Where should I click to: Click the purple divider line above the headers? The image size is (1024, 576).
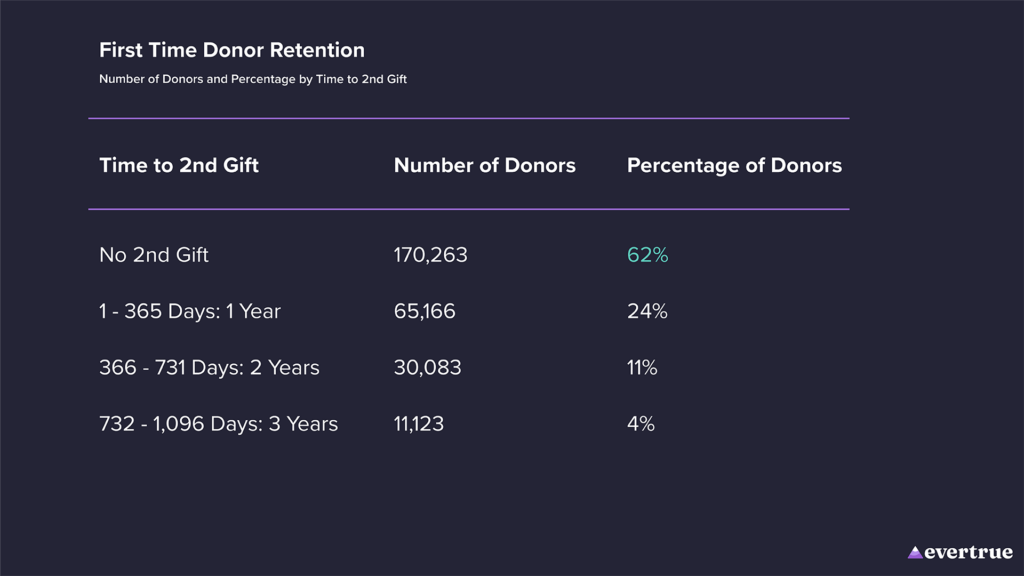468,118
